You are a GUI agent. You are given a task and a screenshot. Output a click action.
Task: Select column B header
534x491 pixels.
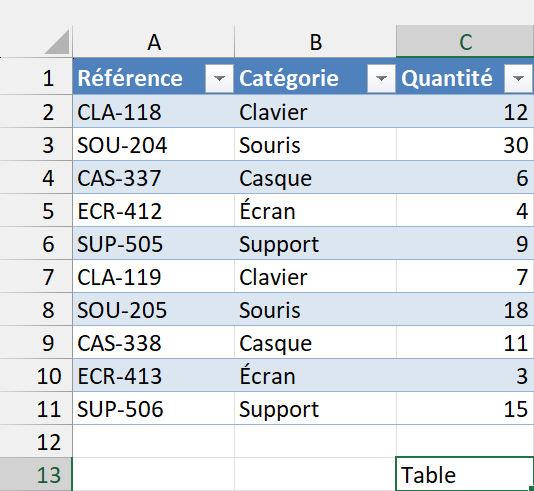[315, 42]
